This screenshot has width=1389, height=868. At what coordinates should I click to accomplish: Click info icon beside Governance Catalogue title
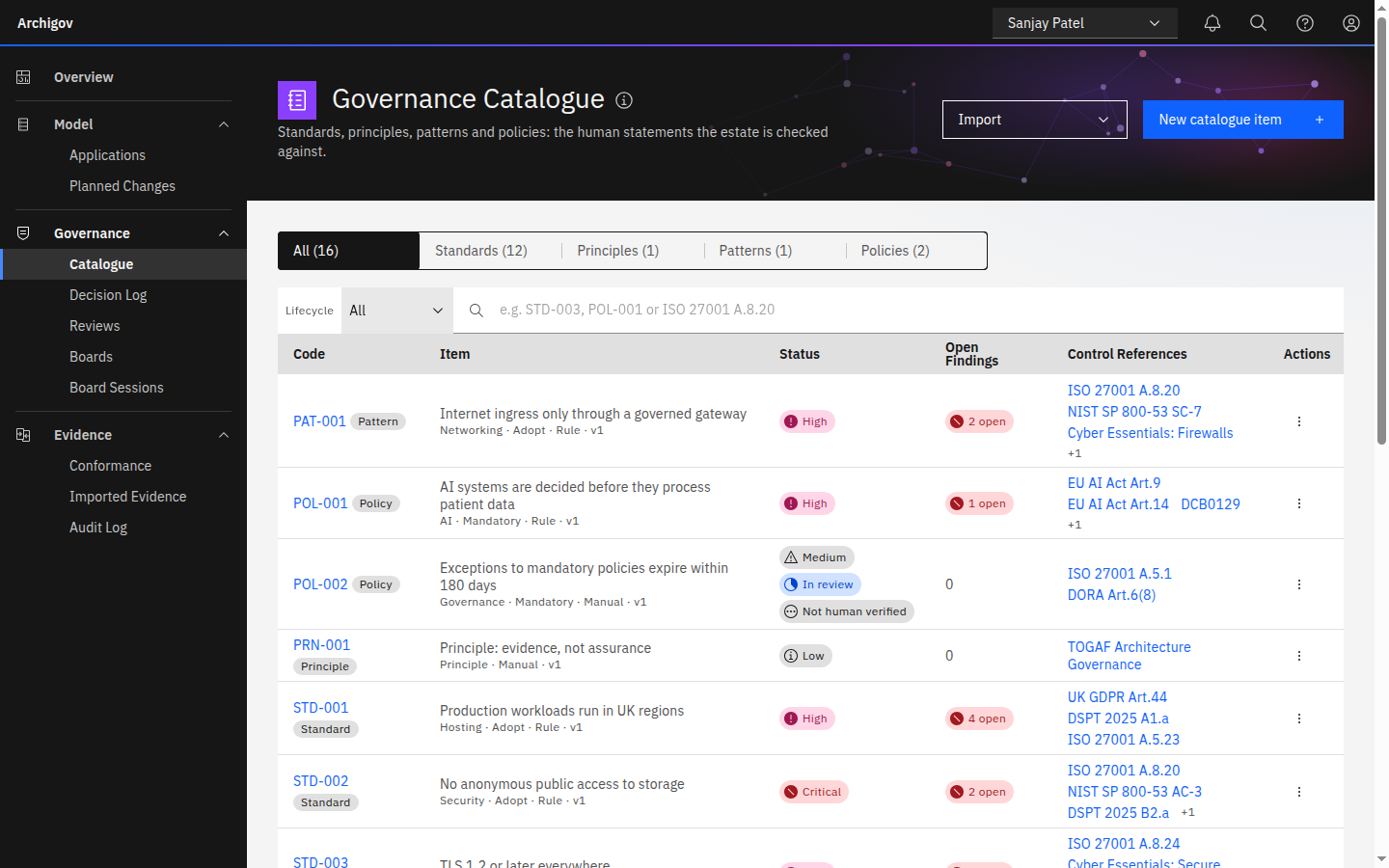pos(624,100)
